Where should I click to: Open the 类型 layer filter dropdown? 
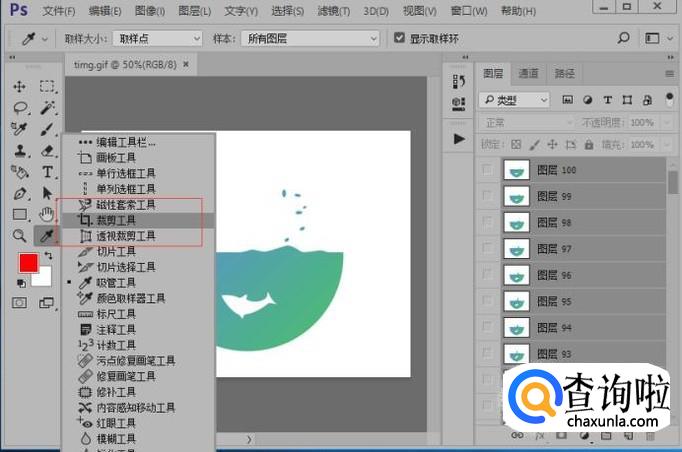[x=514, y=100]
